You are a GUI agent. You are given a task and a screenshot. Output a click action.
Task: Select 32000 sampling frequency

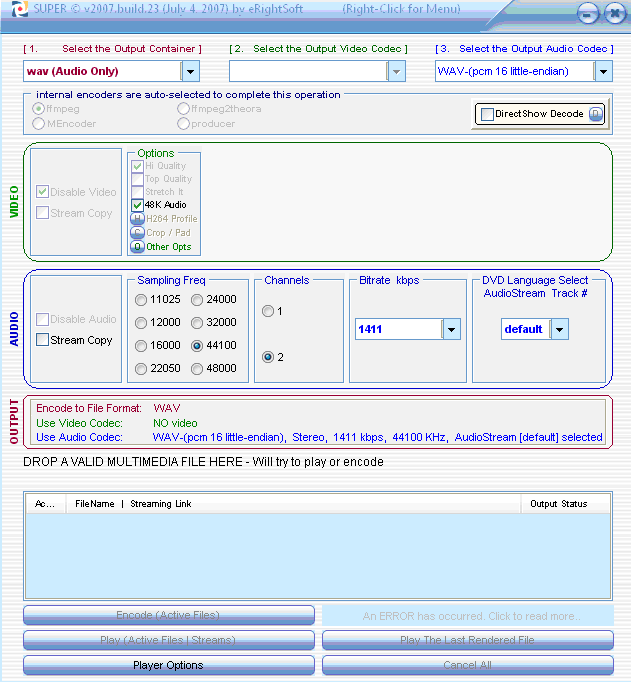197,323
